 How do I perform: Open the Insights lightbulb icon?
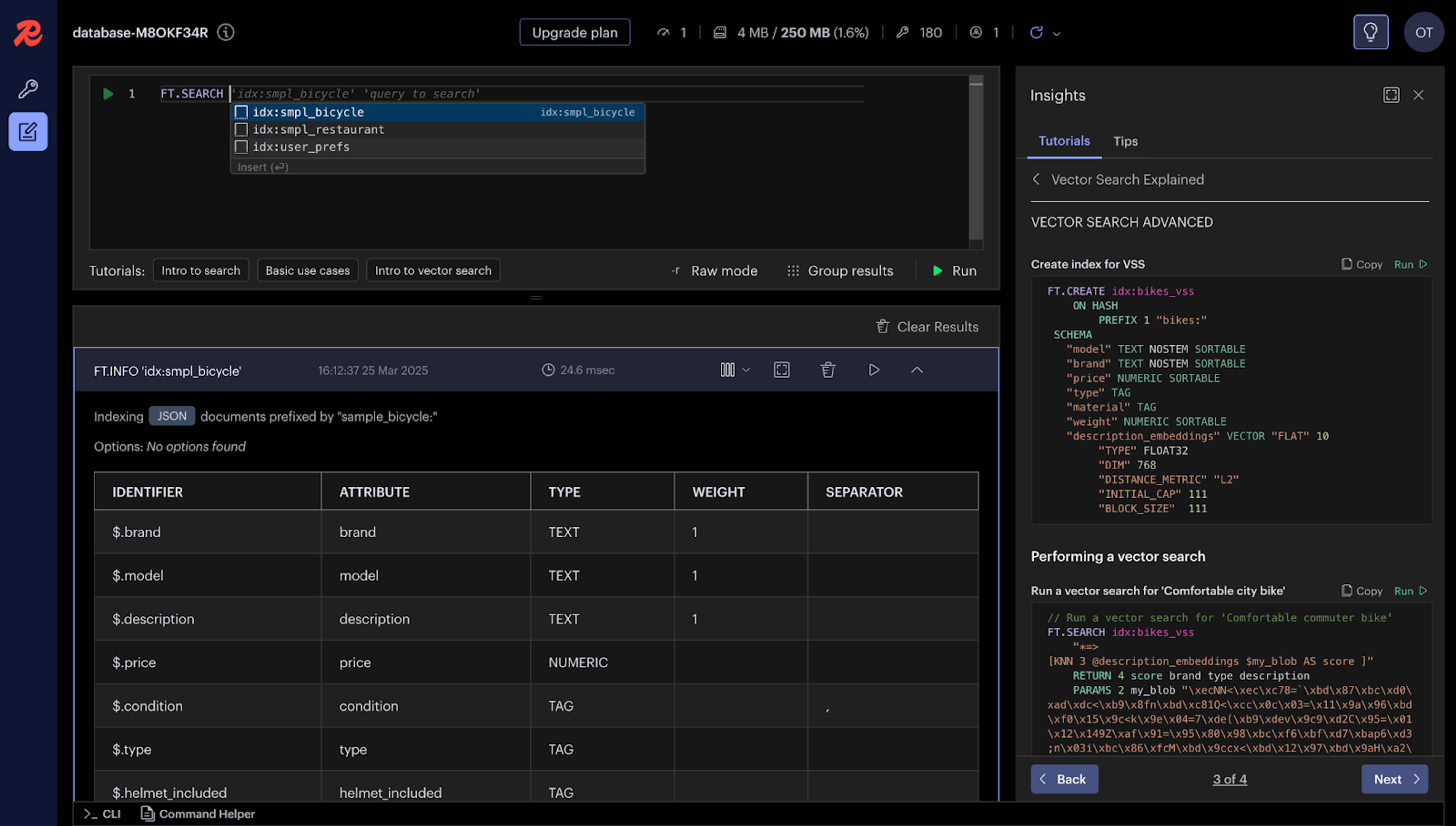tap(1370, 32)
